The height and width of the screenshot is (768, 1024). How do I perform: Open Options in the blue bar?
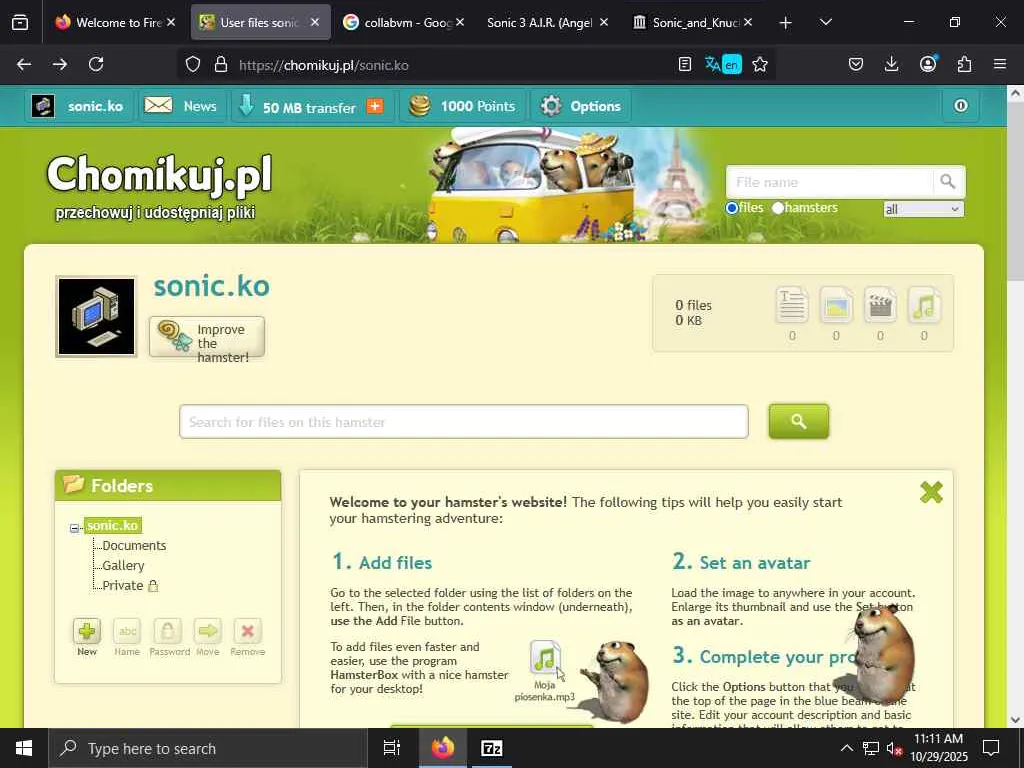(x=581, y=106)
